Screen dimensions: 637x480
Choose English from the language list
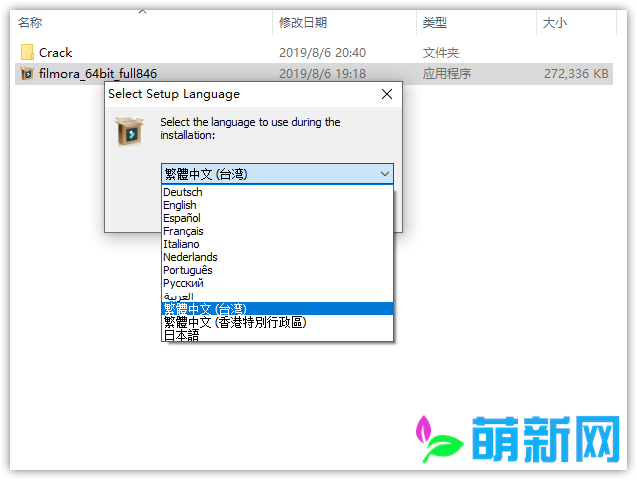click(277, 205)
